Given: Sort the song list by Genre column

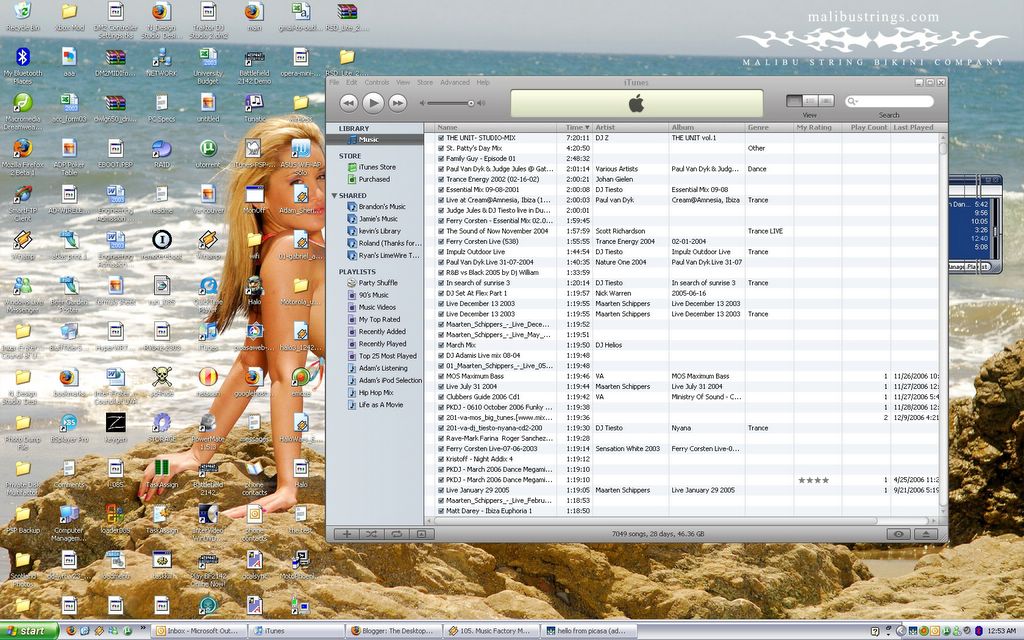Looking at the screenshot, I should pyautogui.click(x=769, y=127).
